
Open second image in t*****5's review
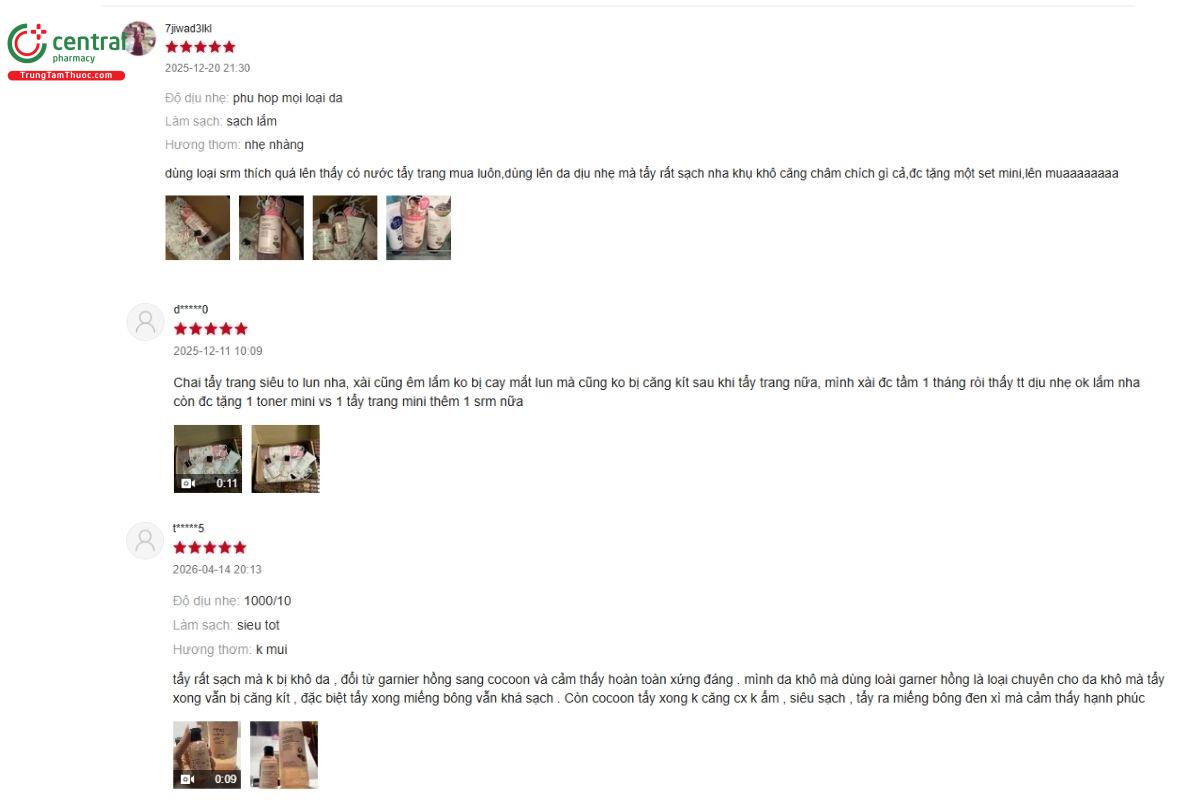click(284, 755)
